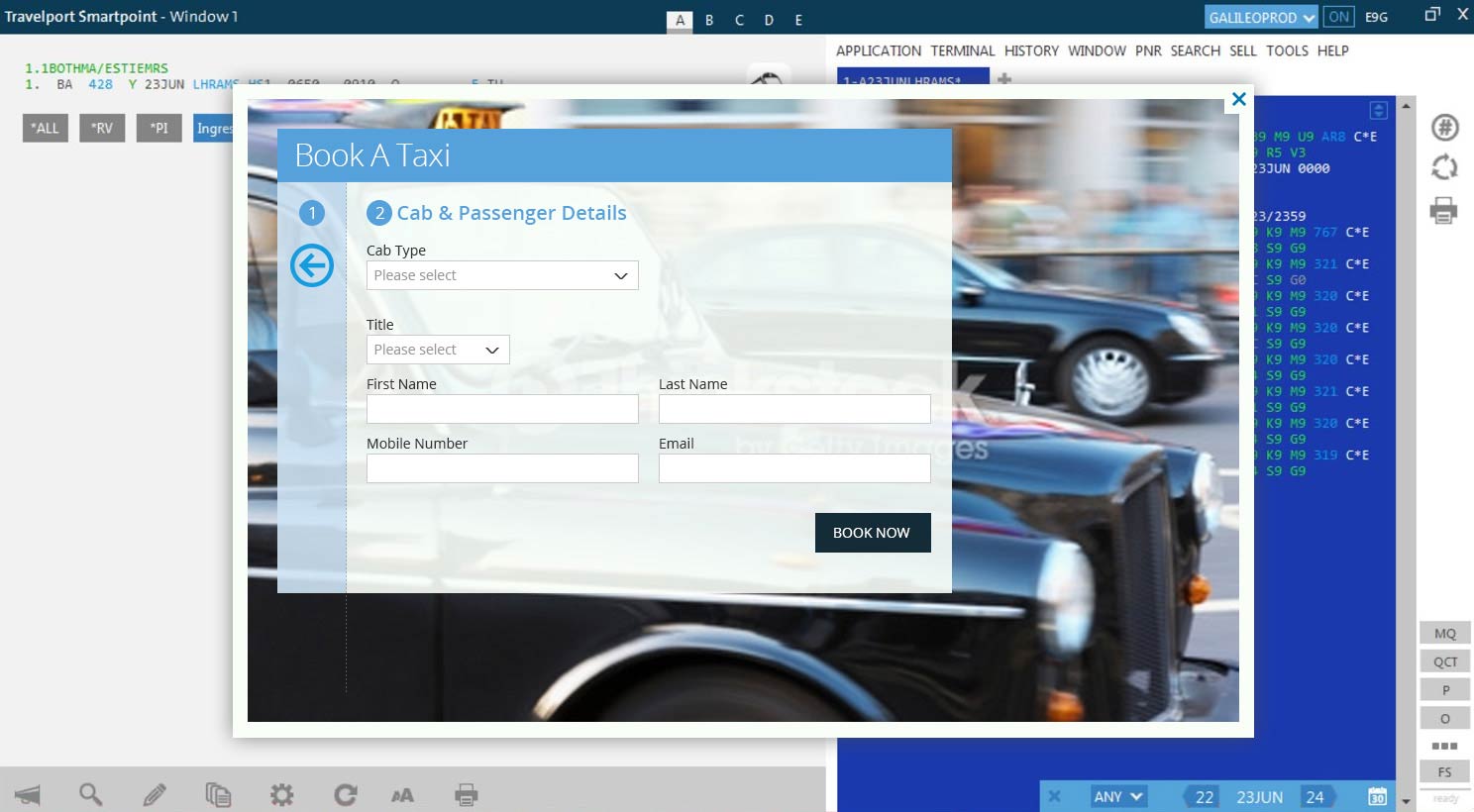Viewport: 1474px width, 812px height.
Task: Restore the Smartpoint window size
Action: 1431,14
